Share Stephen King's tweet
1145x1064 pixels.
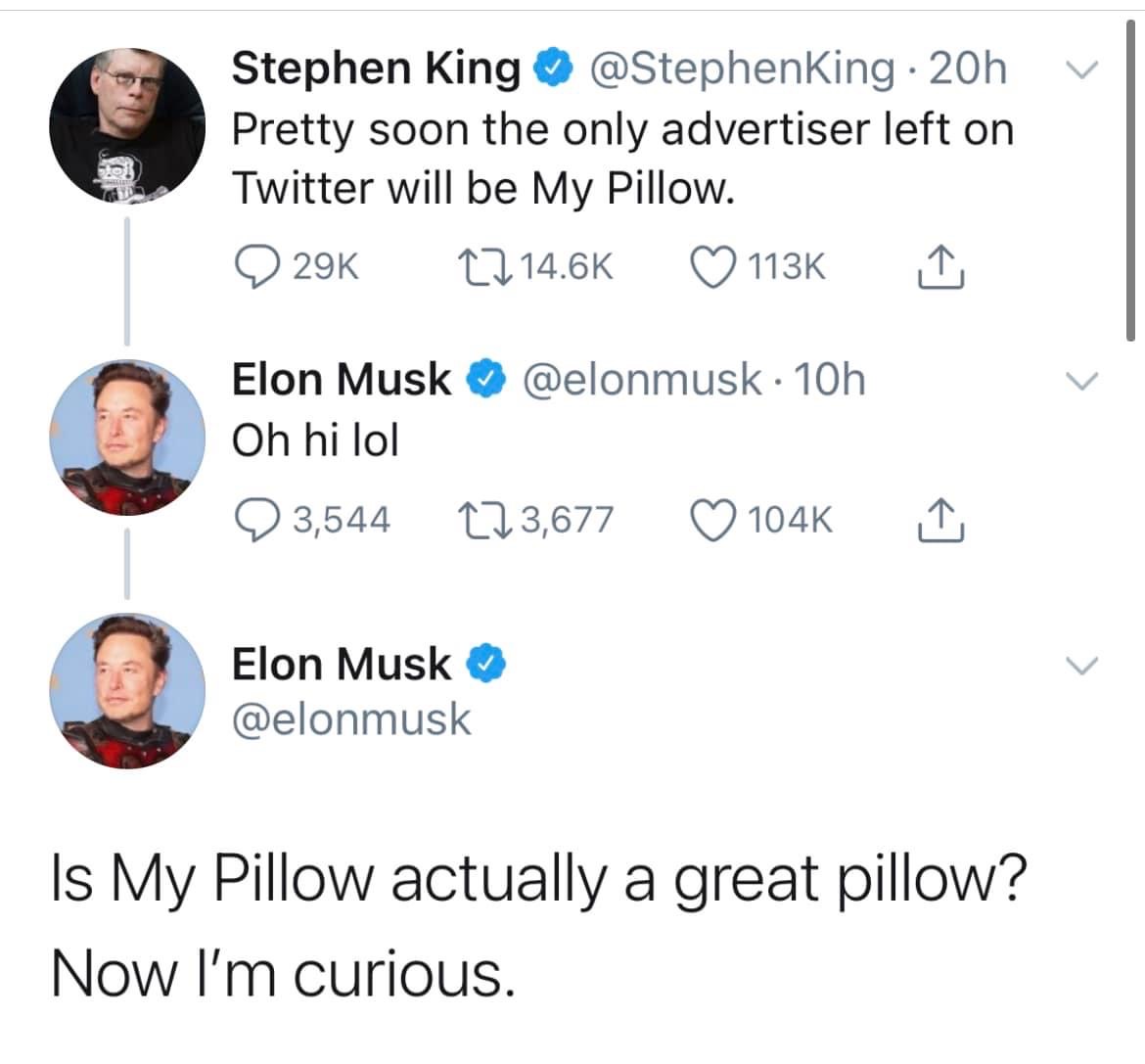click(x=941, y=266)
